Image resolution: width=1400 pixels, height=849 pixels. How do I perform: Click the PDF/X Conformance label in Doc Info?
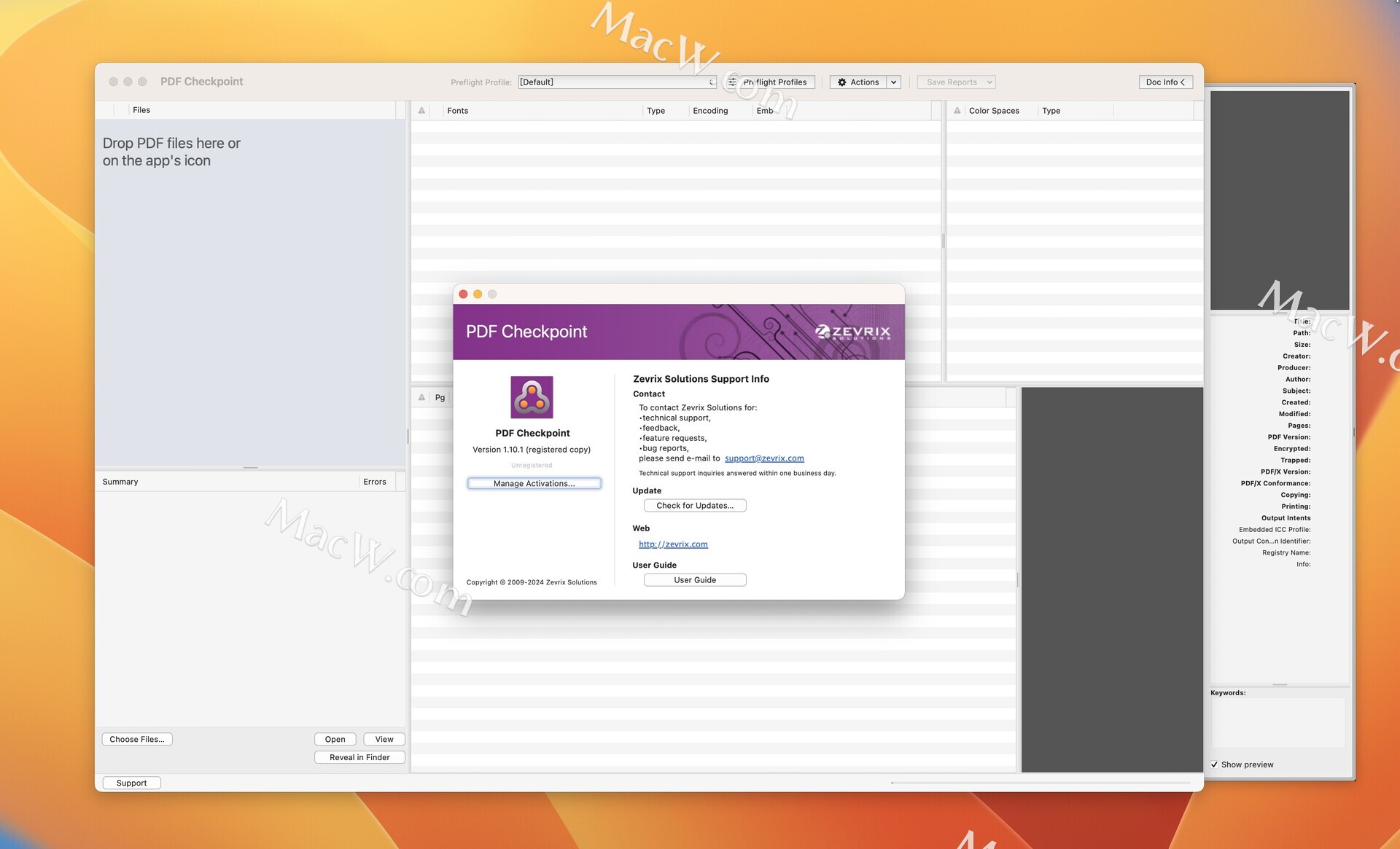point(1275,483)
